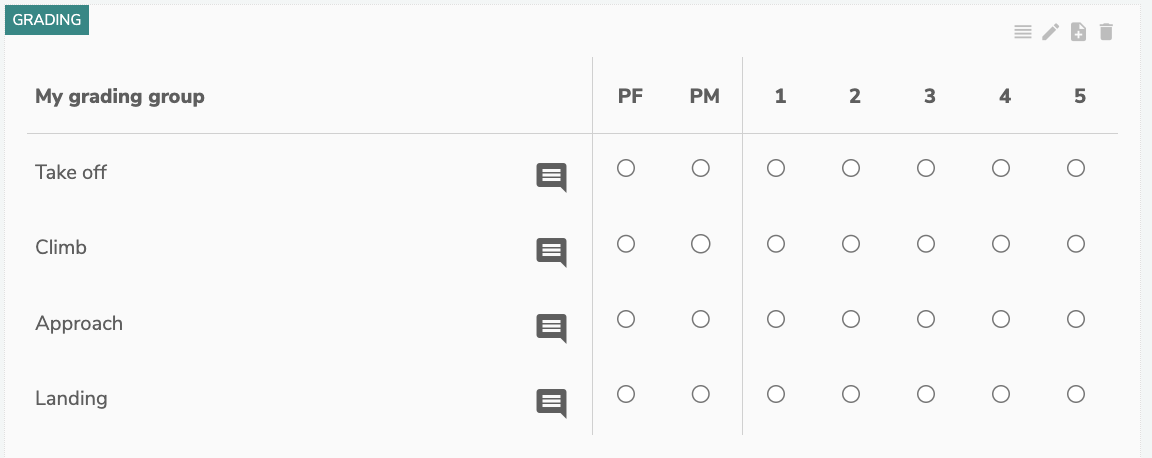Open comment for Climb row
The image size is (1152, 458).
click(551, 252)
